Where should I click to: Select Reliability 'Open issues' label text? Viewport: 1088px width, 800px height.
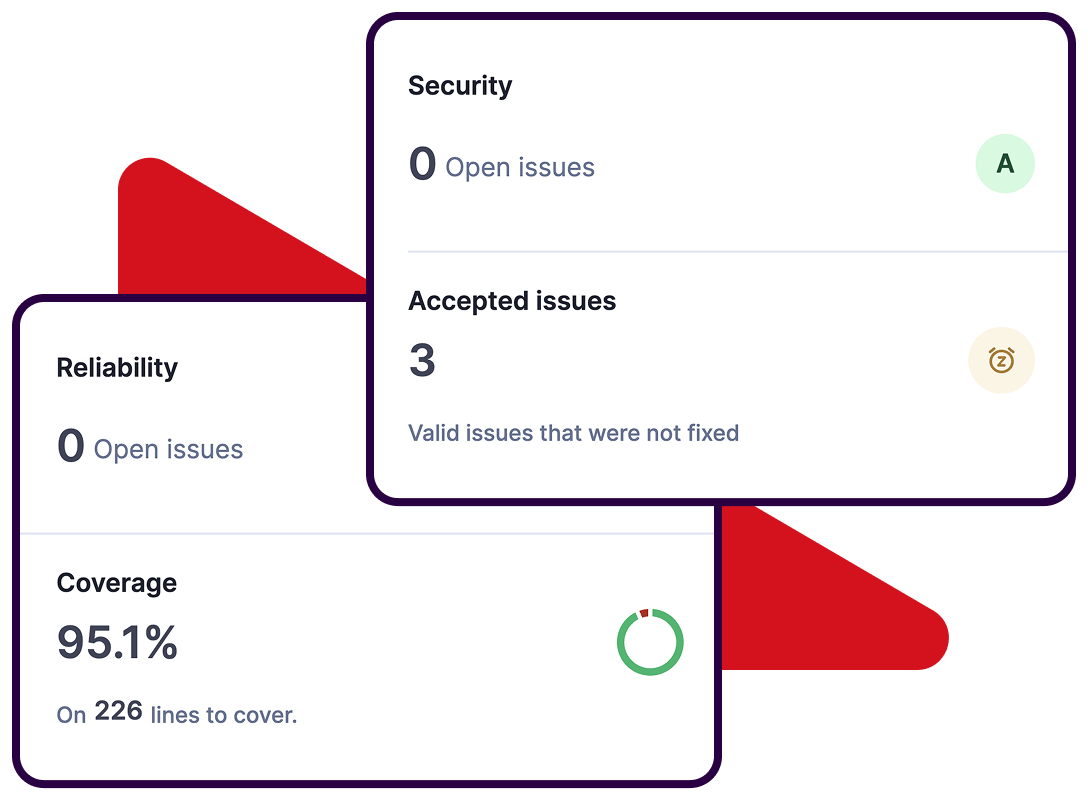point(168,450)
